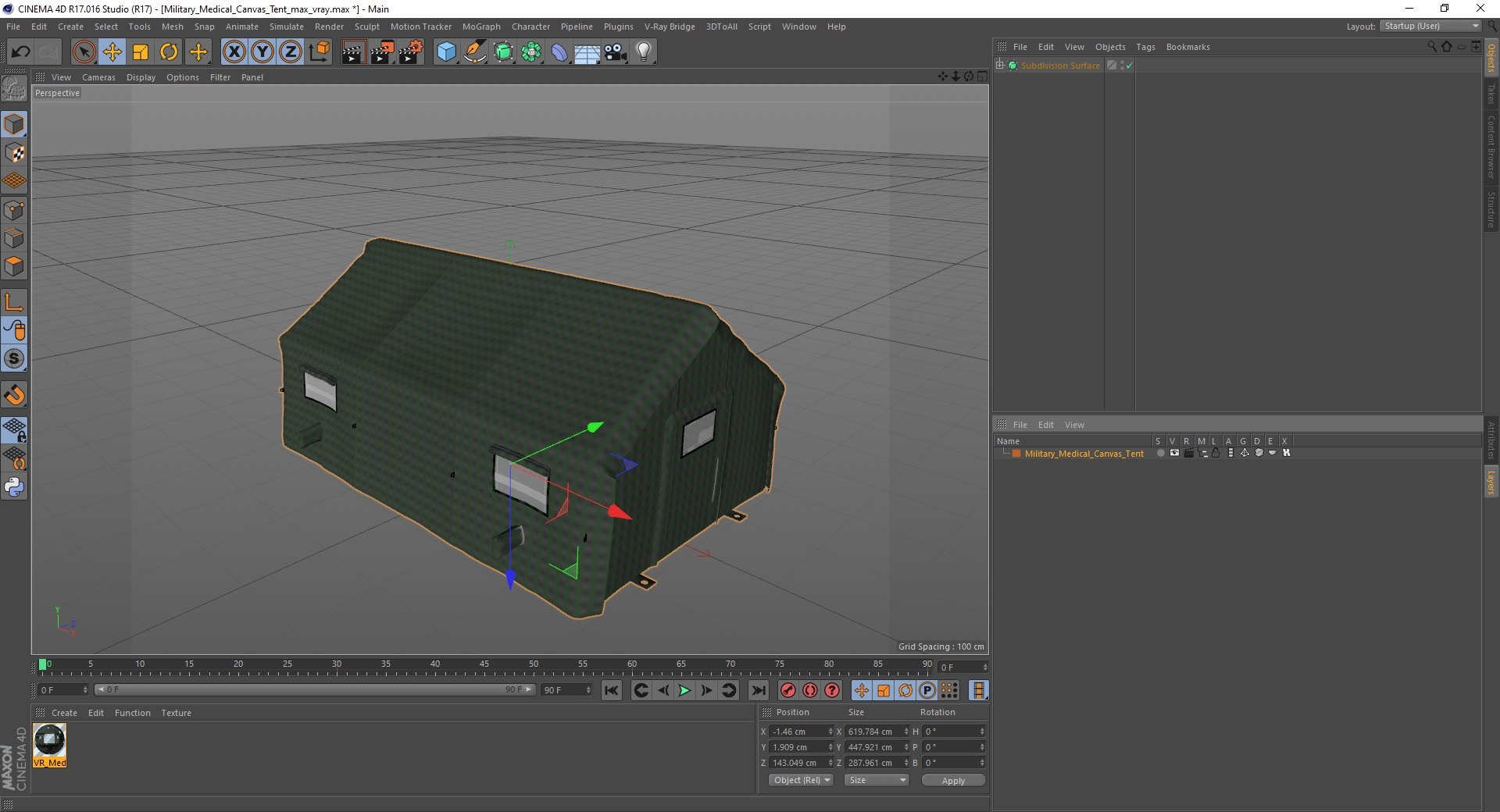
Task: Render to Picture Viewer
Action: point(382,52)
